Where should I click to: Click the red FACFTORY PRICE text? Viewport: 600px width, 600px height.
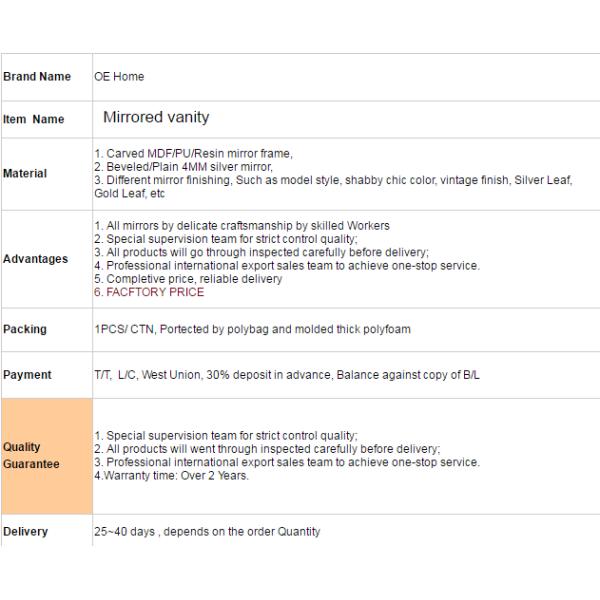[x=149, y=293]
